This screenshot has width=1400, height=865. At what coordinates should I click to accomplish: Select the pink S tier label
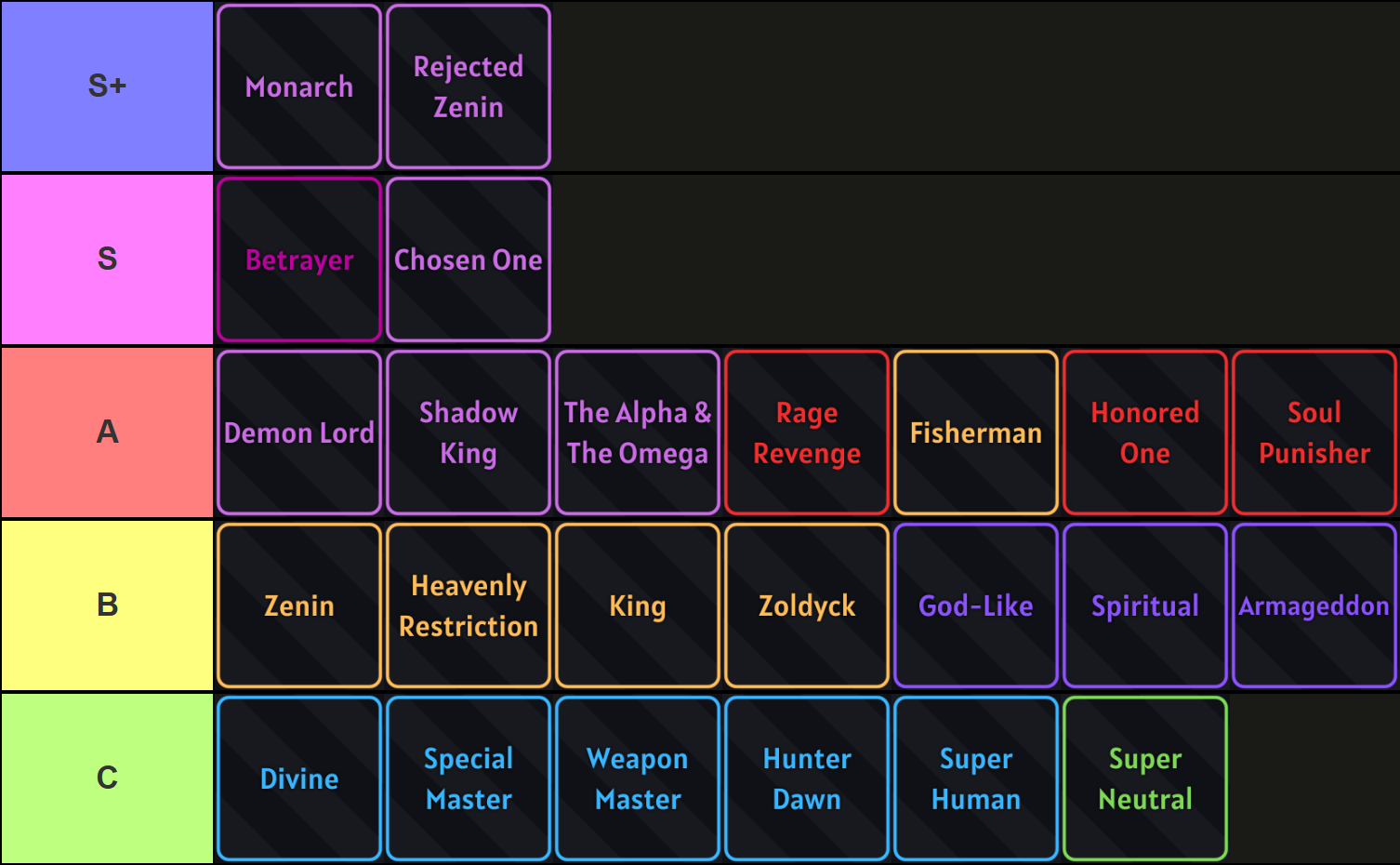pos(107,259)
